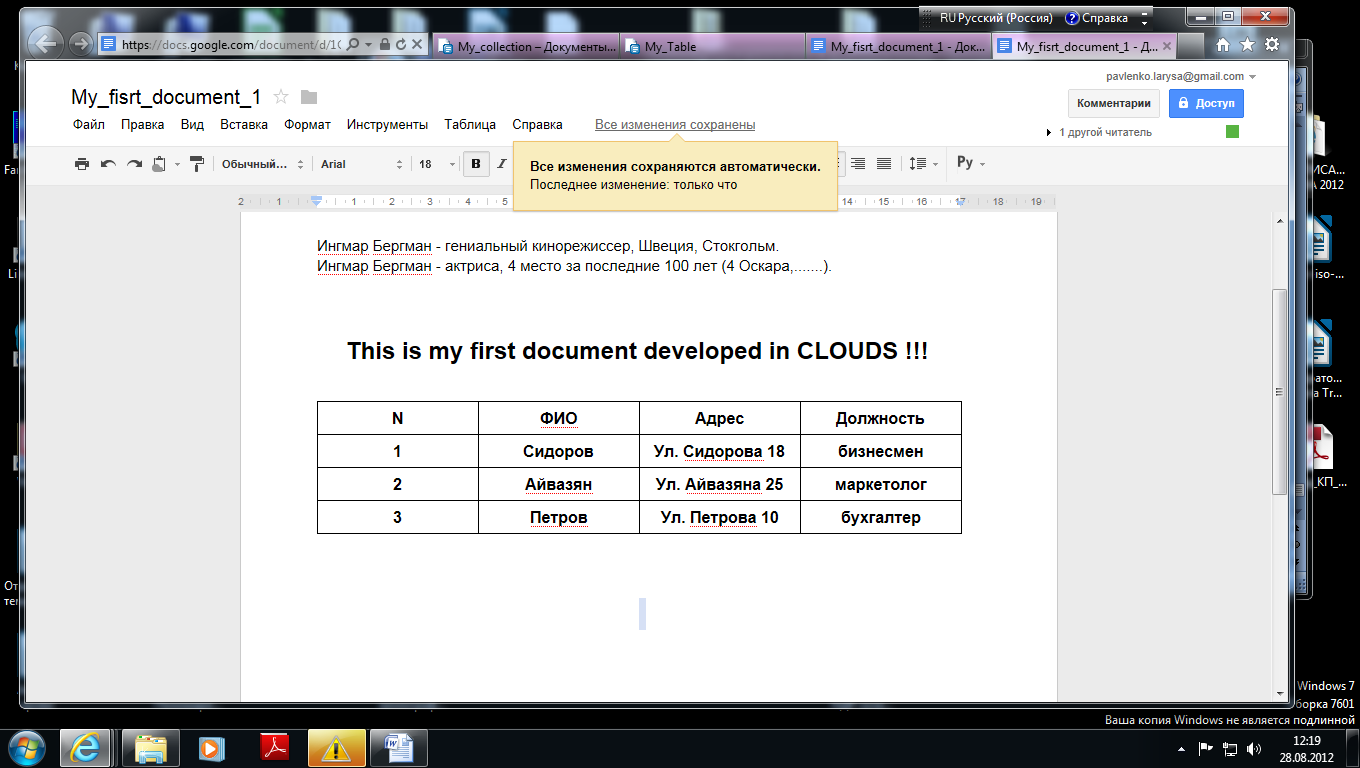Apply right alignment

859,164
